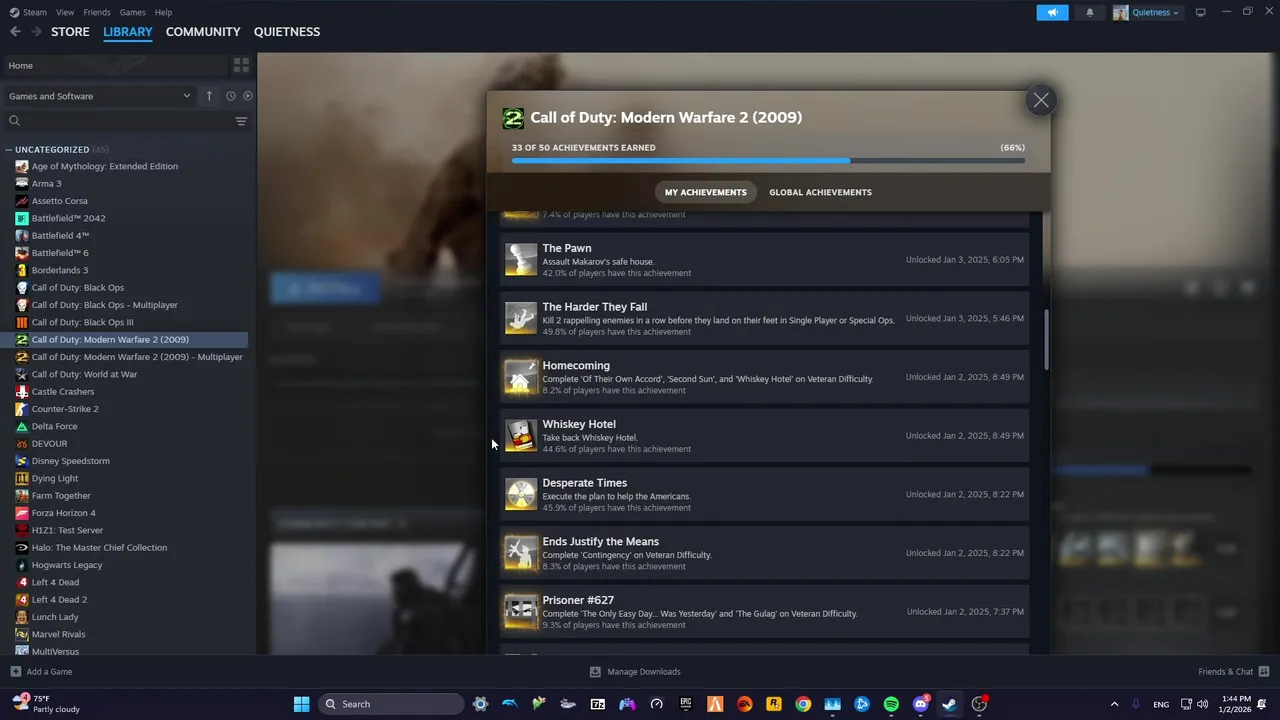Click the back navigation arrow
The image size is (1280, 720).
tap(15, 32)
